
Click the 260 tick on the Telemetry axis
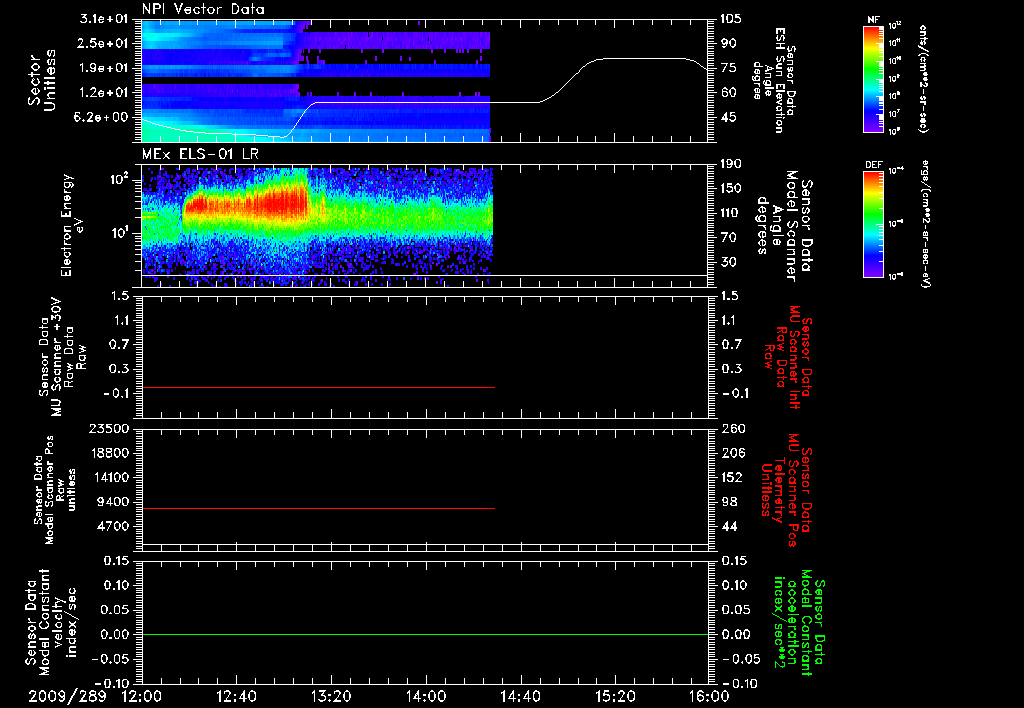point(731,429)
